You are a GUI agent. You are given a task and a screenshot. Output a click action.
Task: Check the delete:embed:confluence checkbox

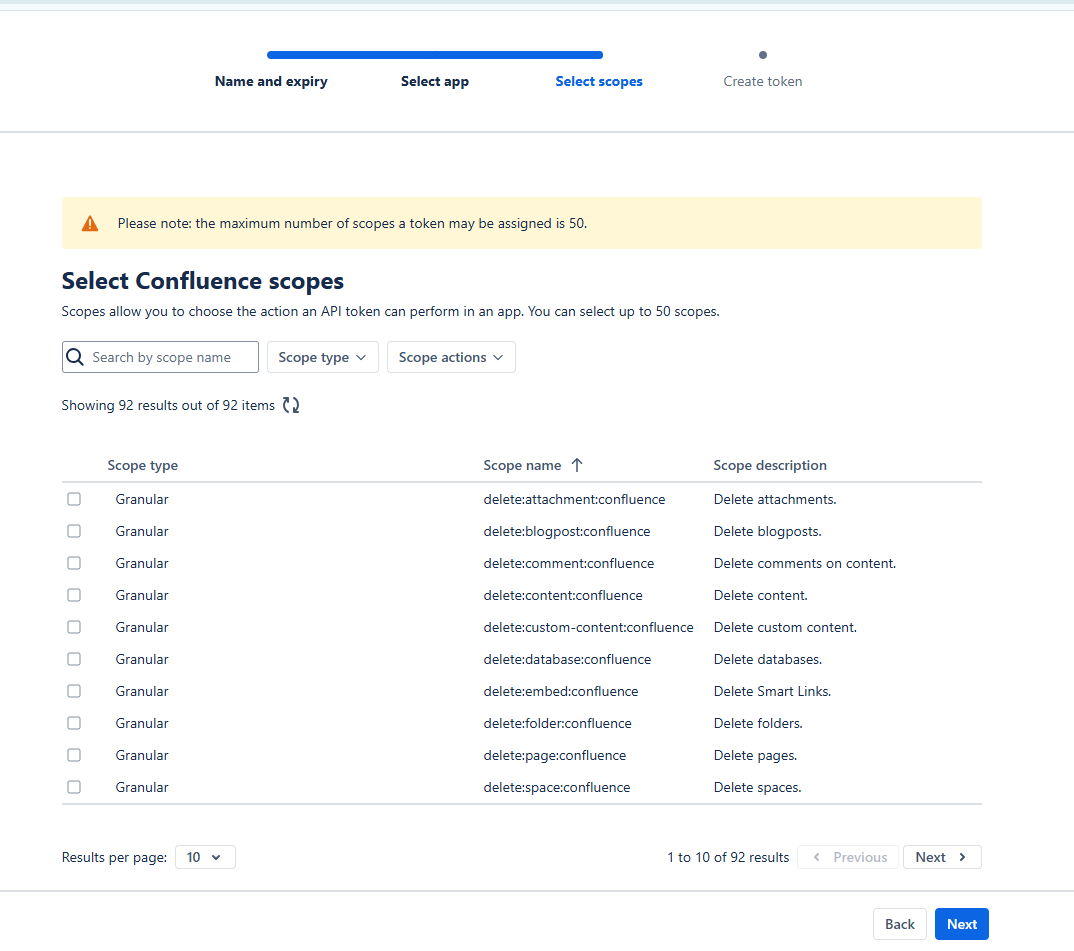[x=74, y=691]
